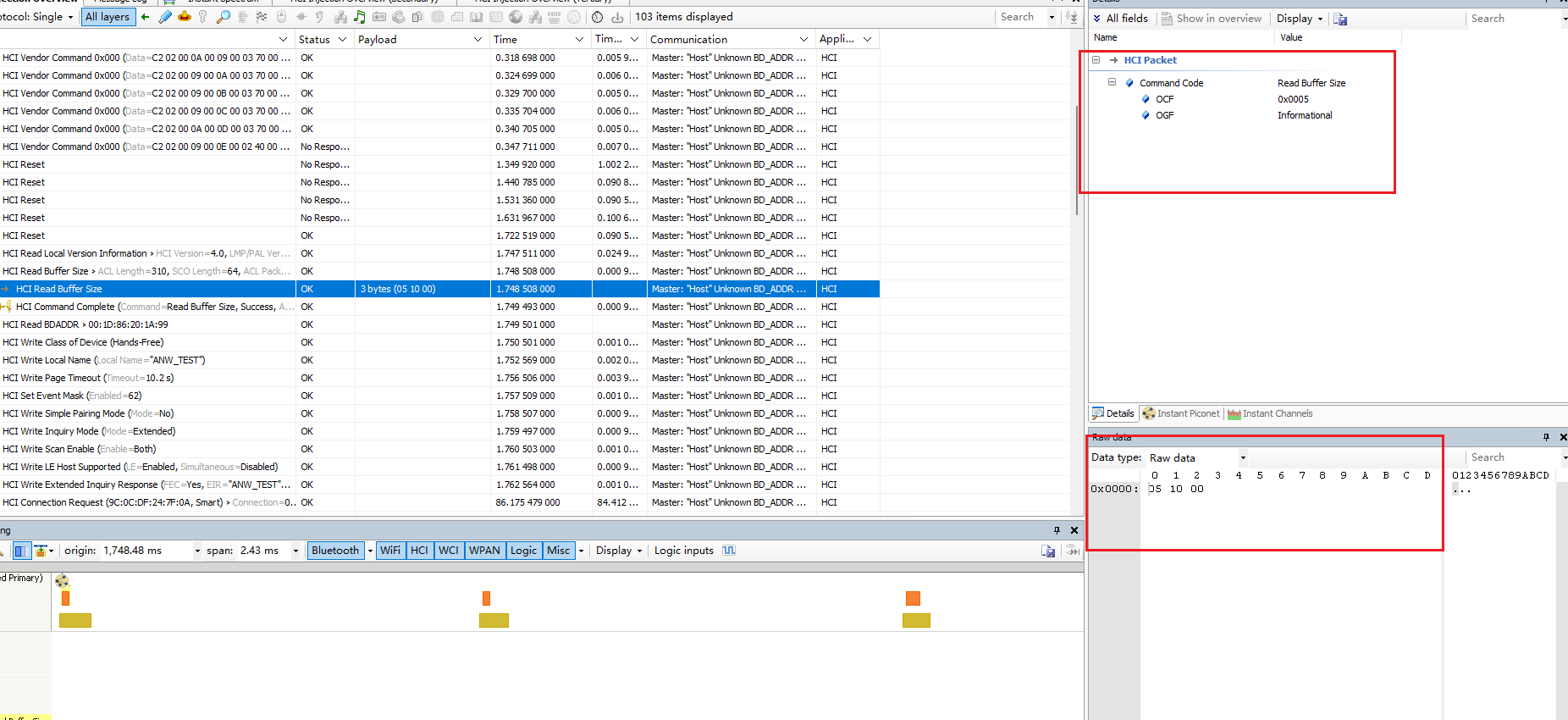Click the magnifying glass find icon
1568x720 pixels.
tap(224, 17)
